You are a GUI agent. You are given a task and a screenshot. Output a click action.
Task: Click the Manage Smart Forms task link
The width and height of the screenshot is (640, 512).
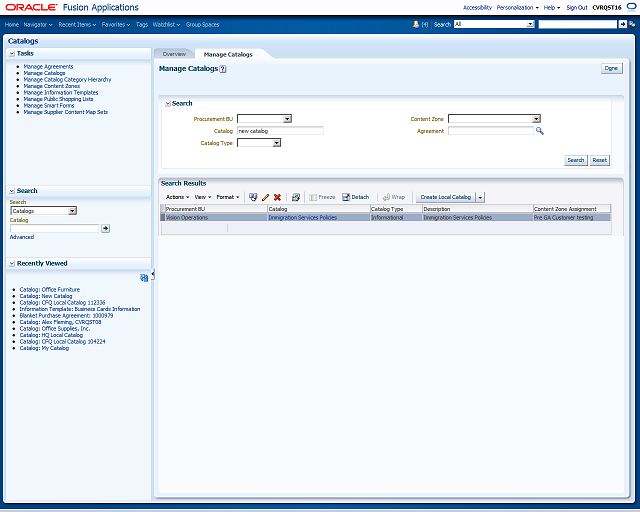coord(49,106)
